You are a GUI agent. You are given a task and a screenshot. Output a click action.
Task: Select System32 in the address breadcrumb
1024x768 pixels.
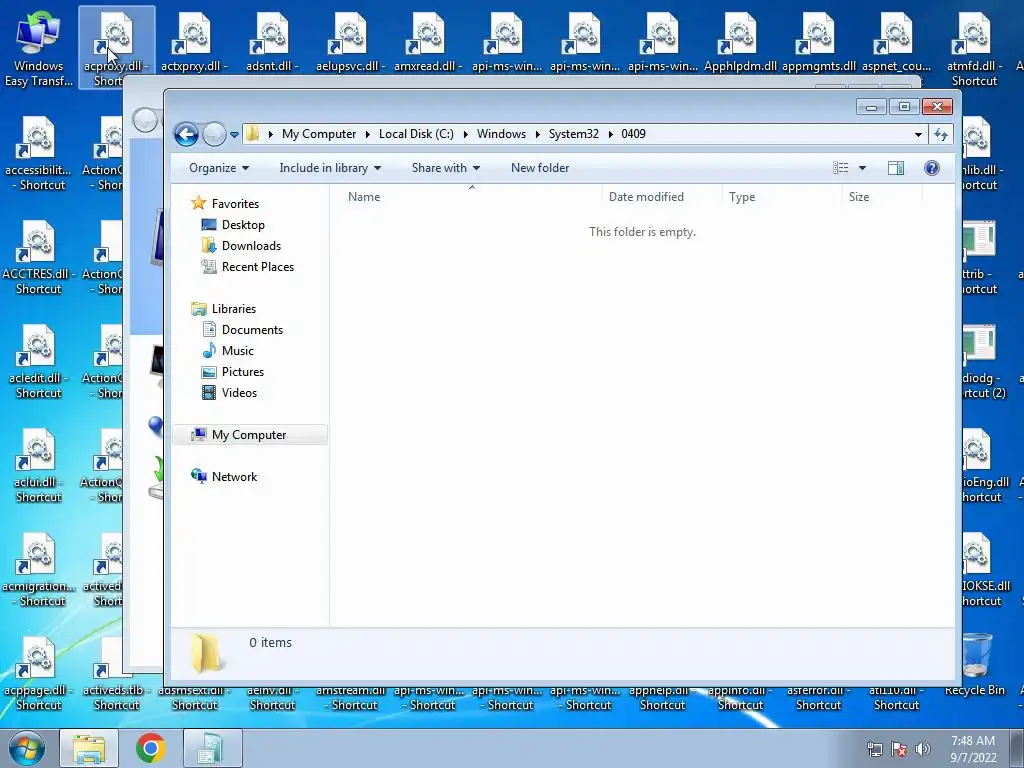click(573, 134)
